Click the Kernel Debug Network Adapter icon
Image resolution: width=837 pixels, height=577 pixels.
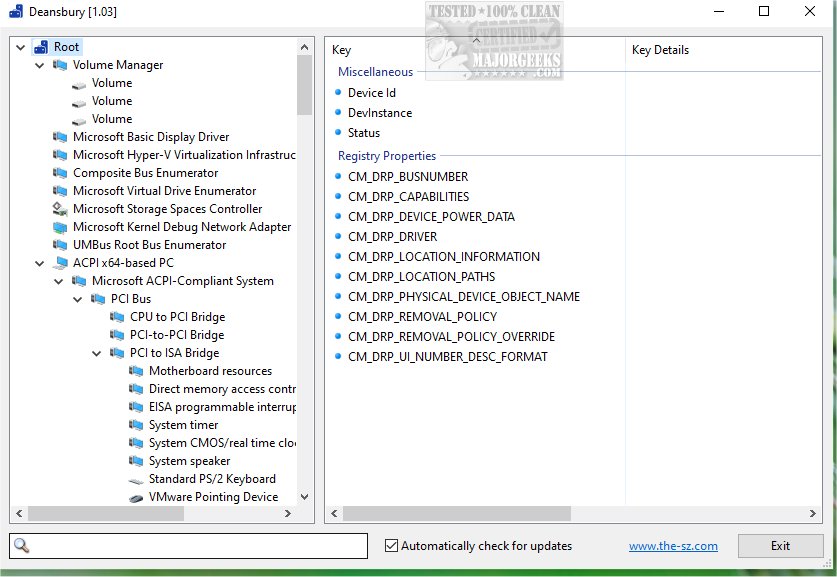(60, 227)
